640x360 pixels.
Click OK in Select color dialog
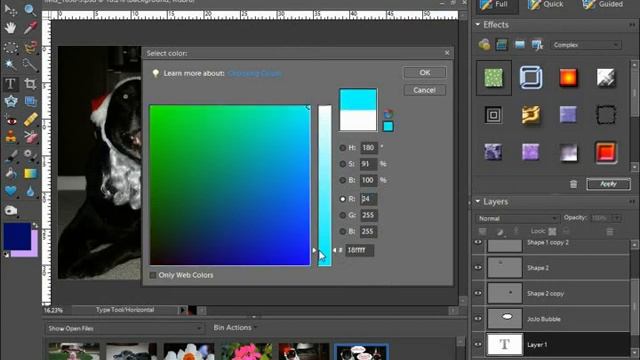coord(424,73)
